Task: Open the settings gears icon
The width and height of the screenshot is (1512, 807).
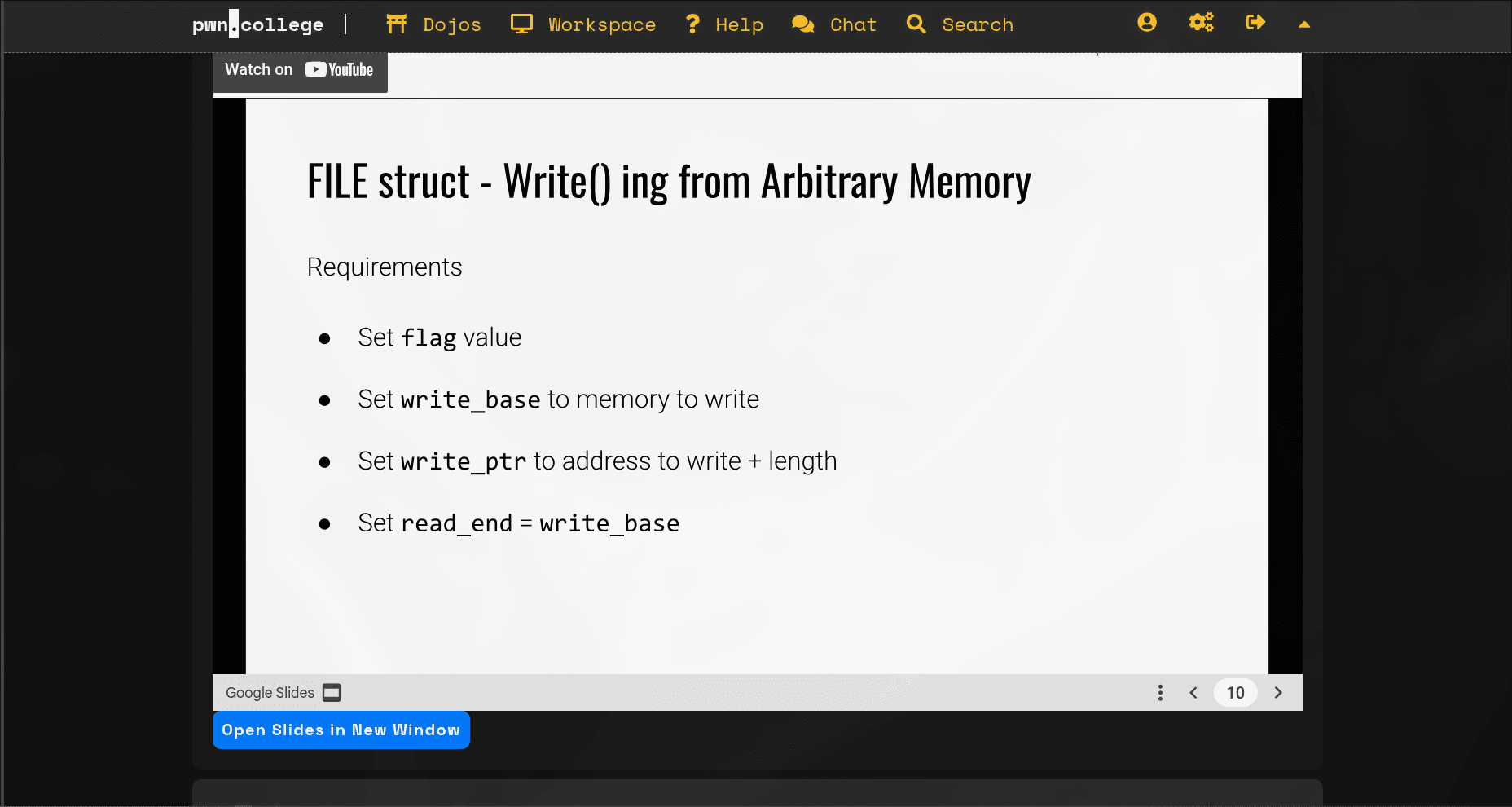Action: coord(1201,23)
